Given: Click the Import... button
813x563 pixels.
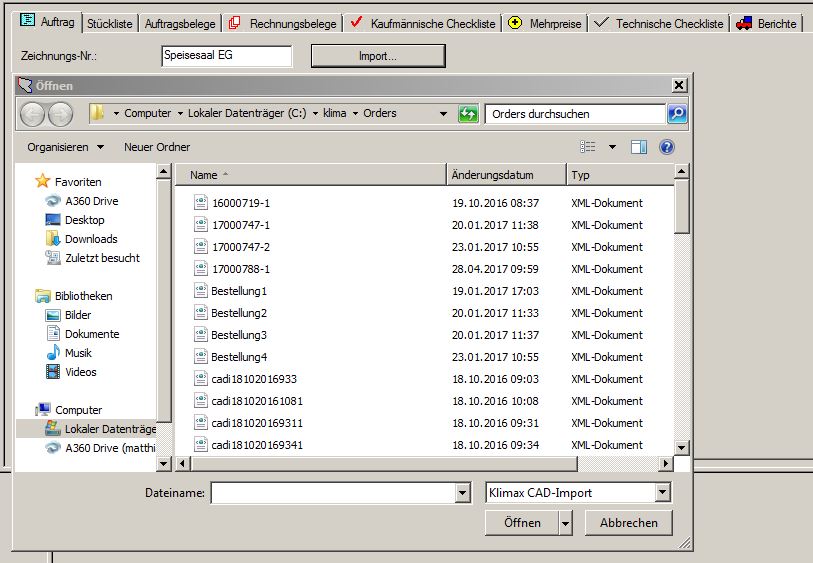Looking at the screenshot, I should [x=377, y=56].
